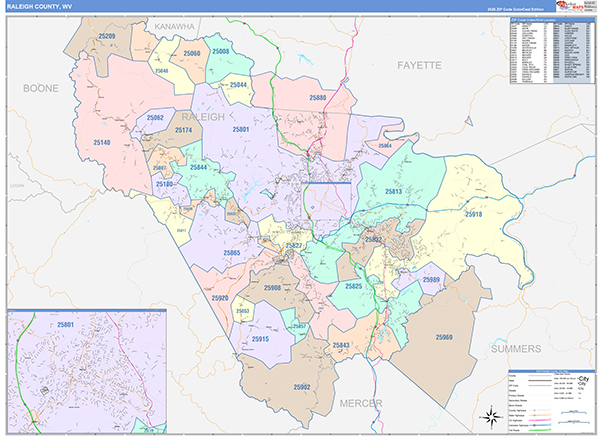Click the LOGAN county label
This screenshot has height=436, width=600.
coord(17,185)
